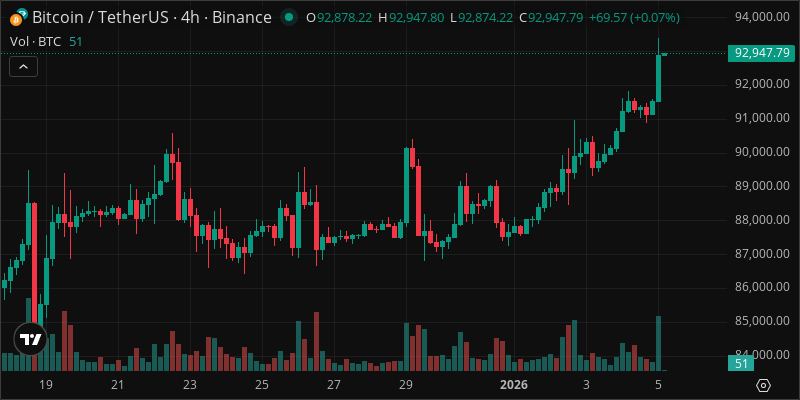Click the 2026 date axis label
This screenshot has height=400, width=800.
click(514, 384)
